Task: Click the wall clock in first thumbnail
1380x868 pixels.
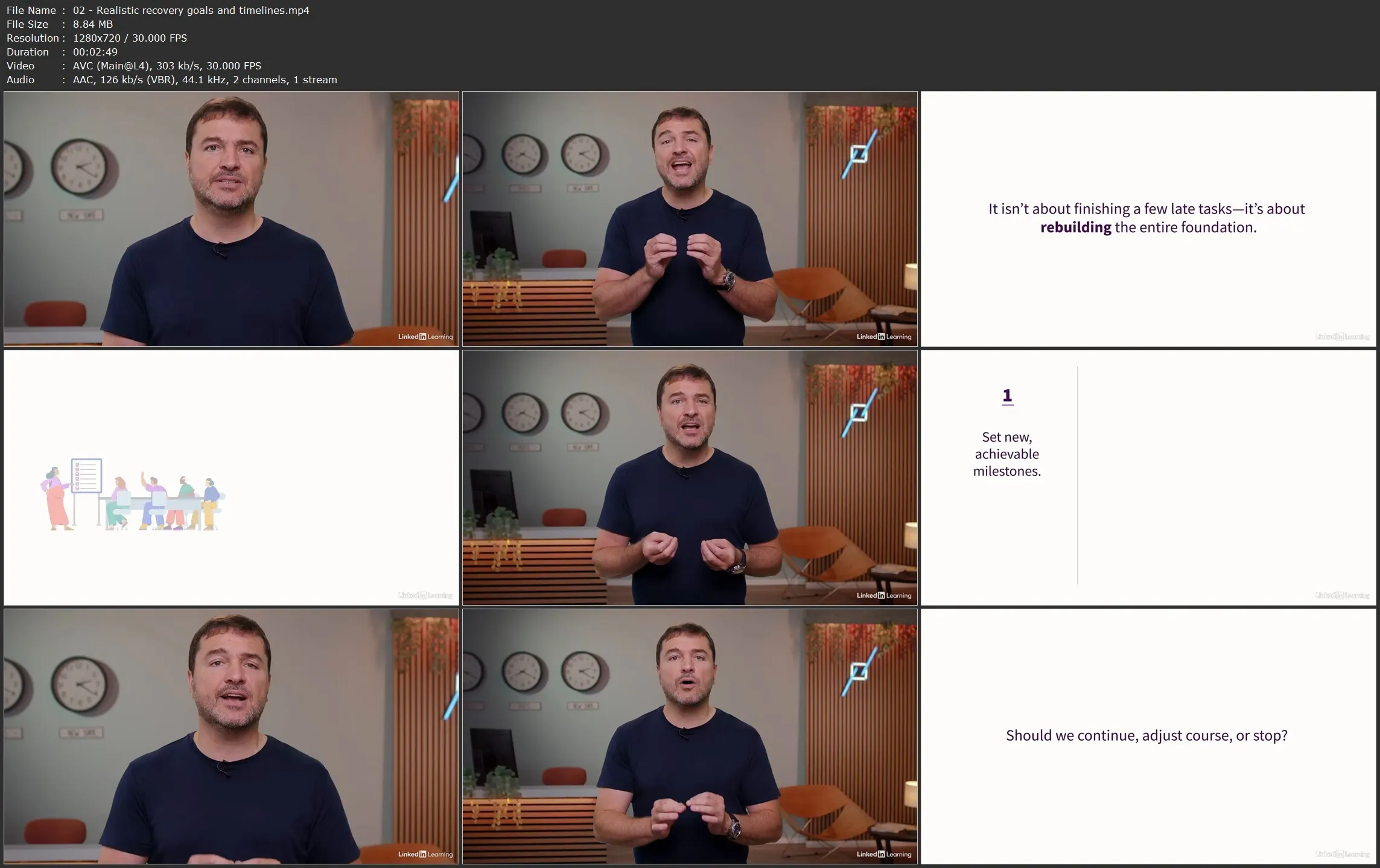Action: (78, 167)
